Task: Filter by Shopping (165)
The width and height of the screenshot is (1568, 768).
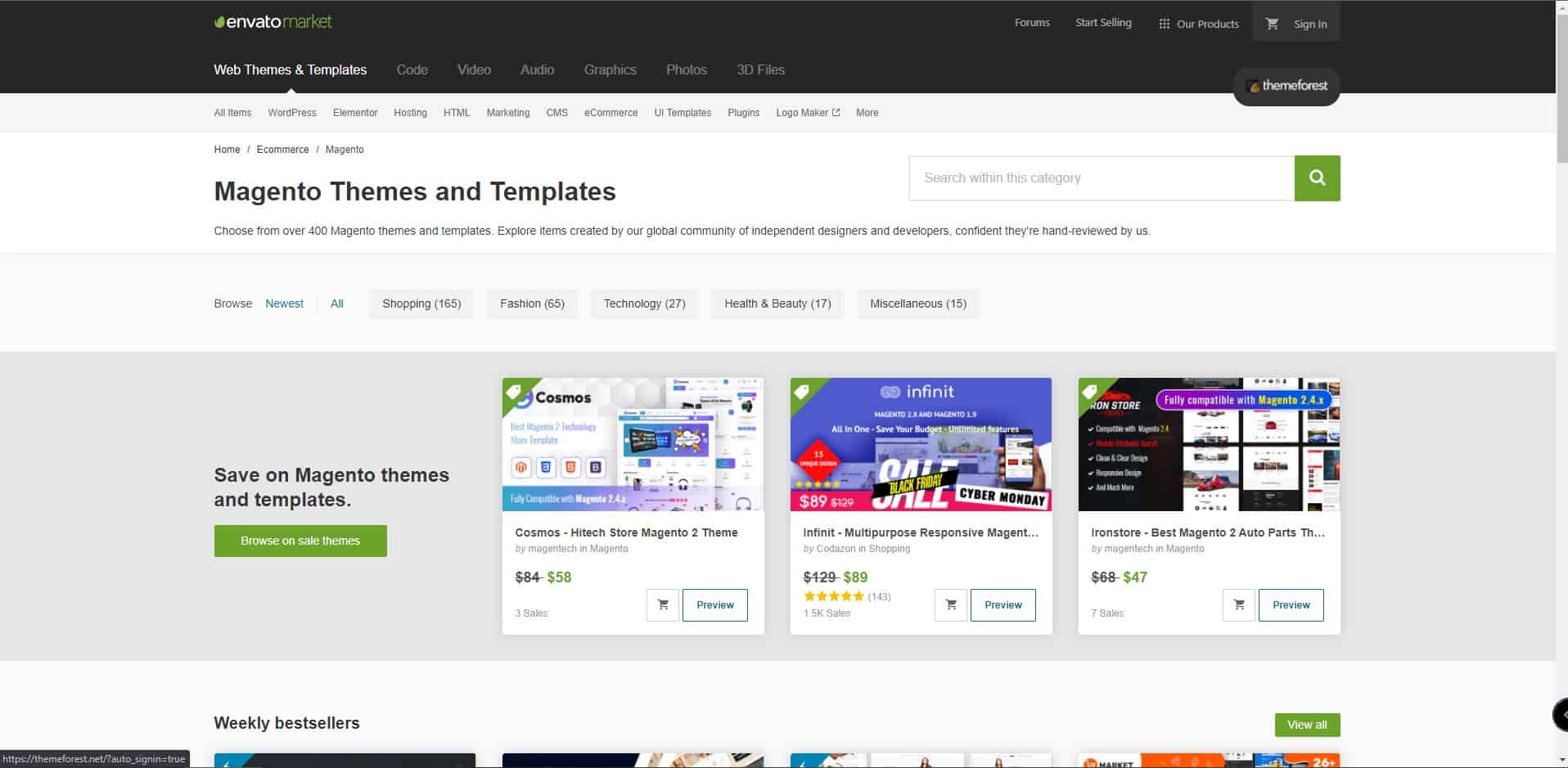Action: click(x=421, y=303)
